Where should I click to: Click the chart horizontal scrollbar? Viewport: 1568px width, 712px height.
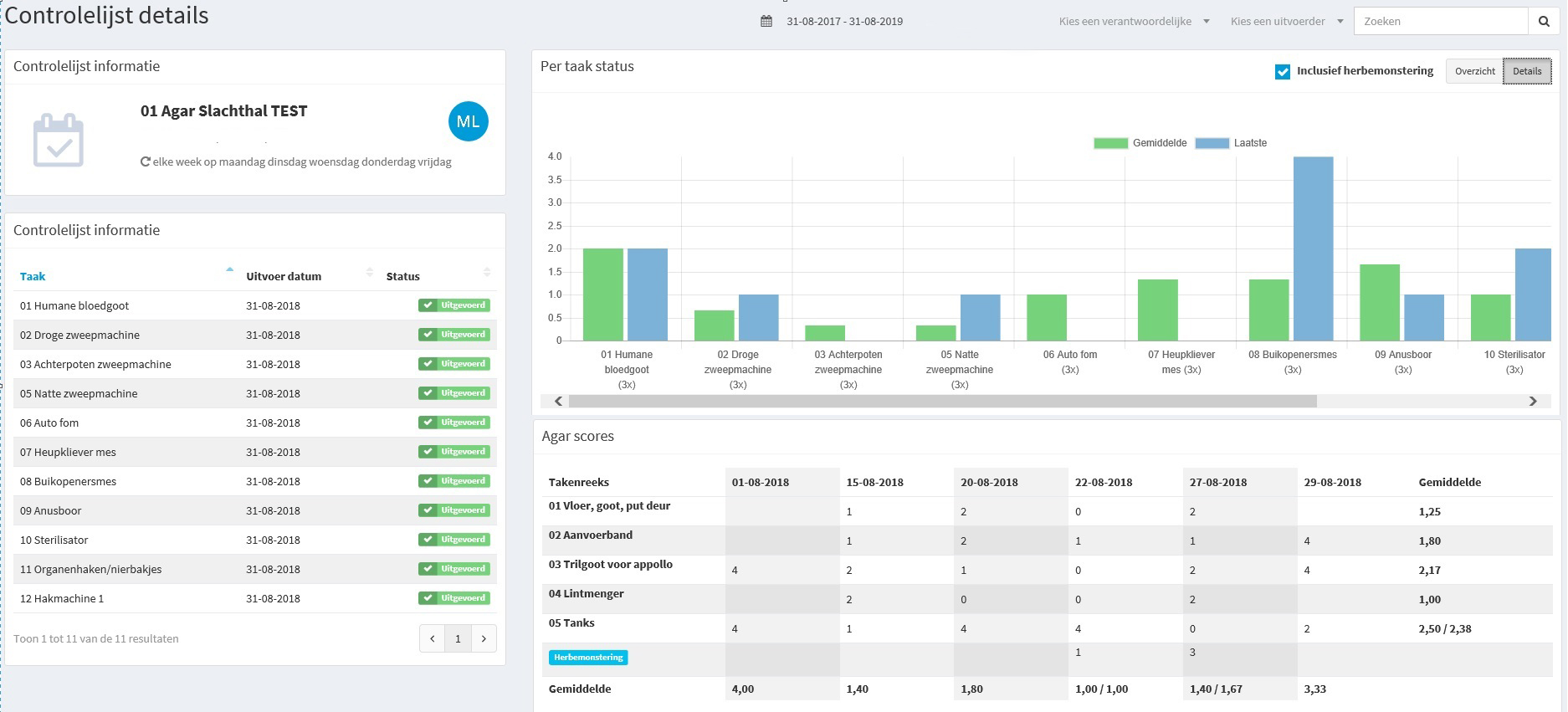click(943, 401)
